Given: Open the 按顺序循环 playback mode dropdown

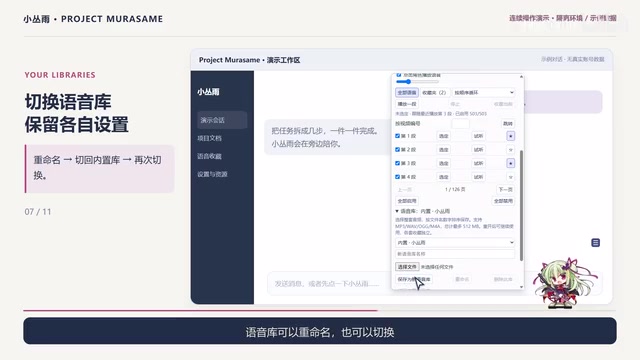Looking at the screenshot, I should click(x=483, y=93).
